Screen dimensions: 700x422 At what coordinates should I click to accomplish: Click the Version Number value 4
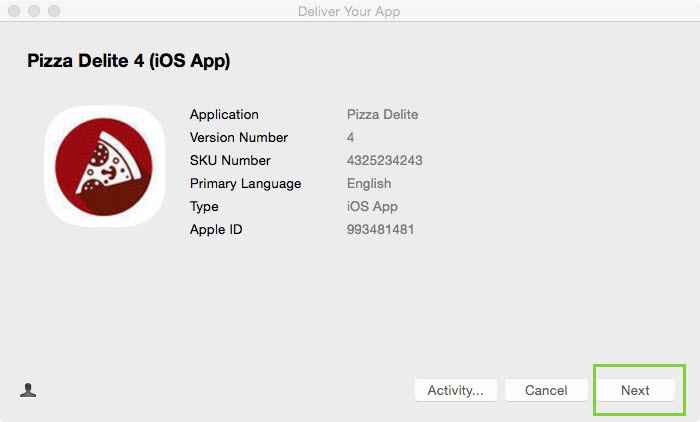pyautogui.click(x=350, y=138)
